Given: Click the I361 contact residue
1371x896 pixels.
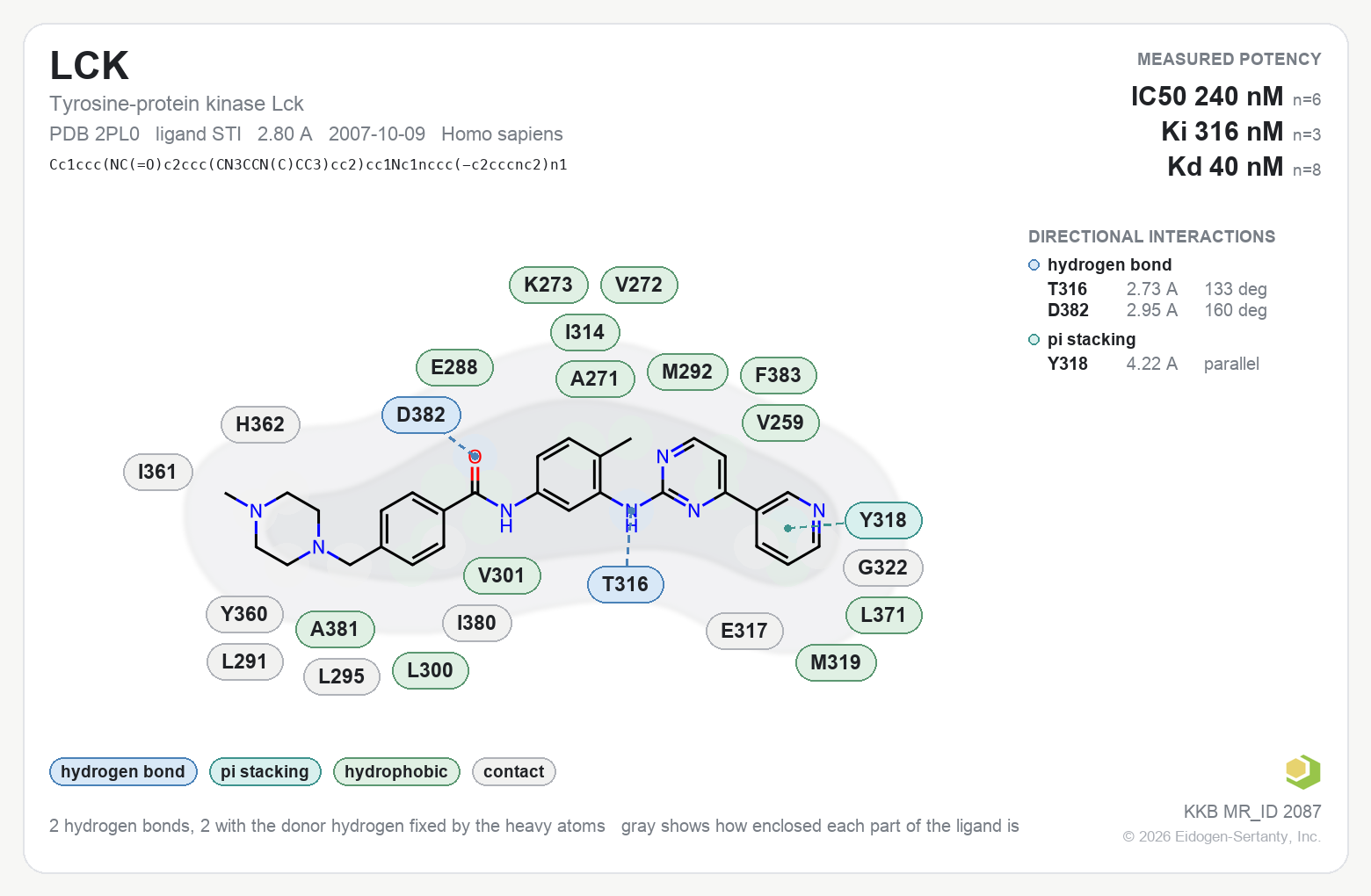Looking at the screenshot, I should point(157,472).
